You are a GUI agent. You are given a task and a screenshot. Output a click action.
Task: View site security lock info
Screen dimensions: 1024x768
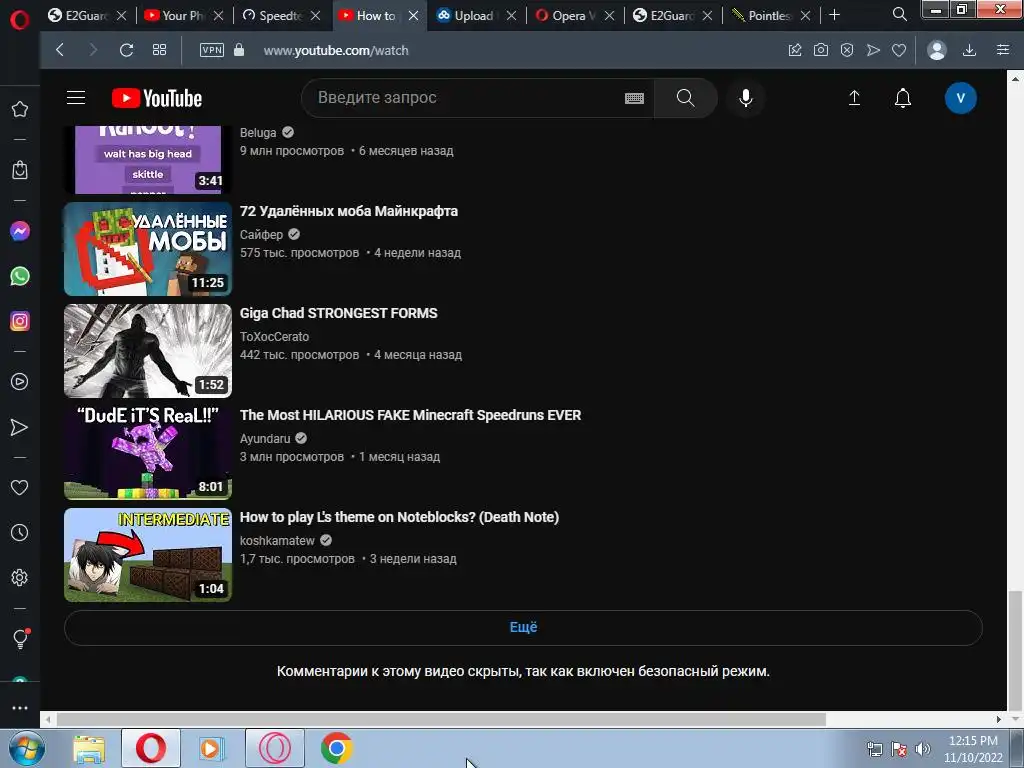click(x=239, y=50)
